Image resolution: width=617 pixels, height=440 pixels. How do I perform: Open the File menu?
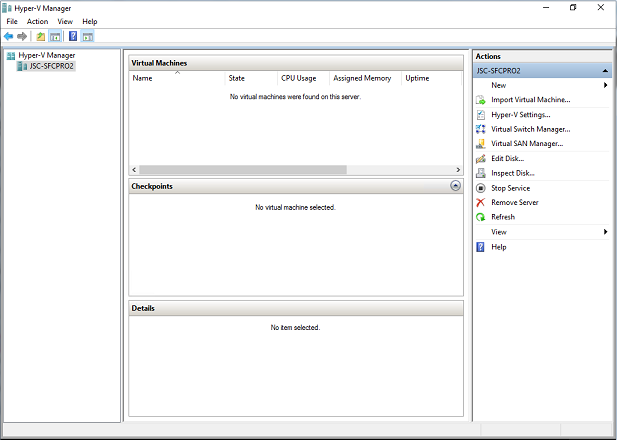(x=12, y=22)
